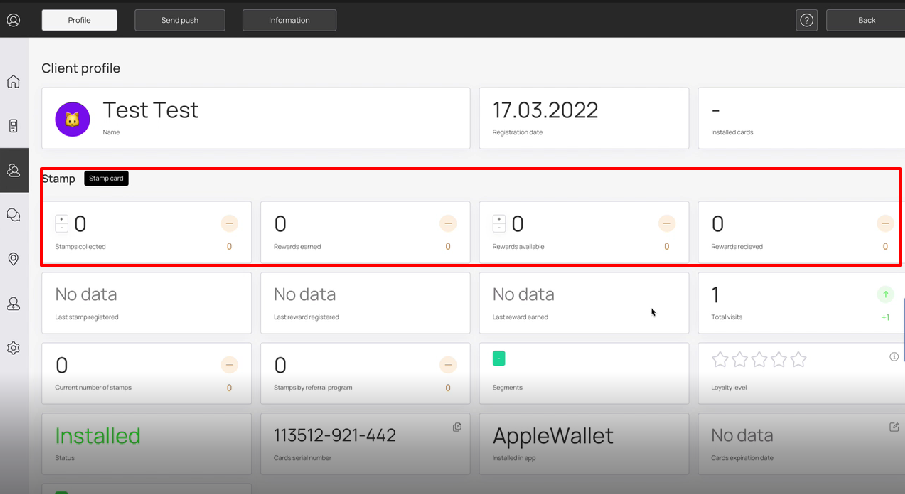Open the settings gear in sidebar
Viewport: 905px width, 494px height.
[x=13, y=348]
